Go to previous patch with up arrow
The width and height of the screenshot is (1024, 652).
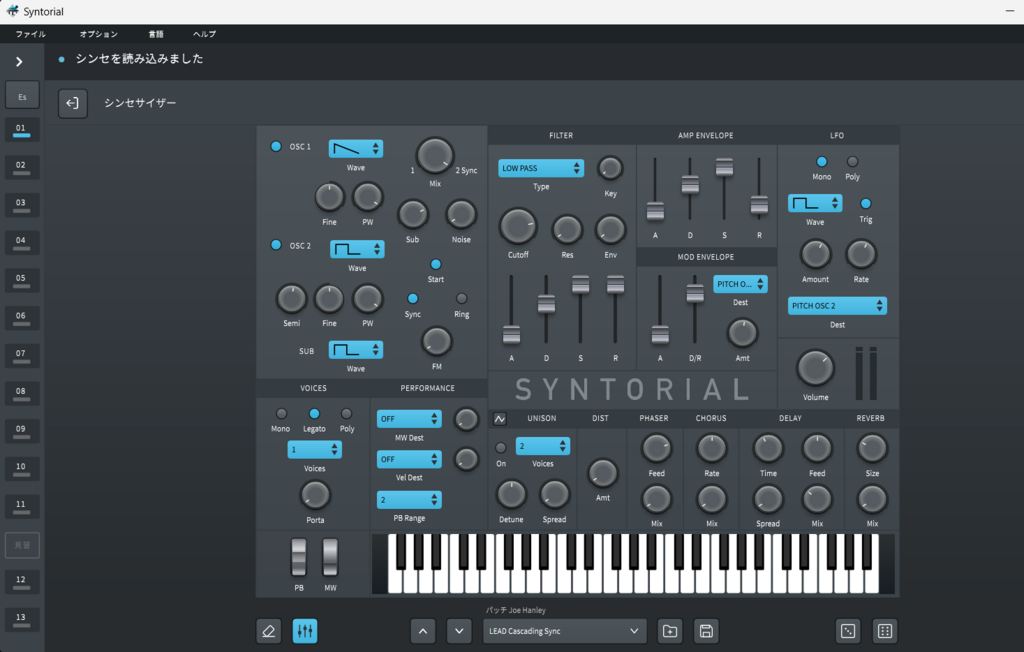click(423, 631)
